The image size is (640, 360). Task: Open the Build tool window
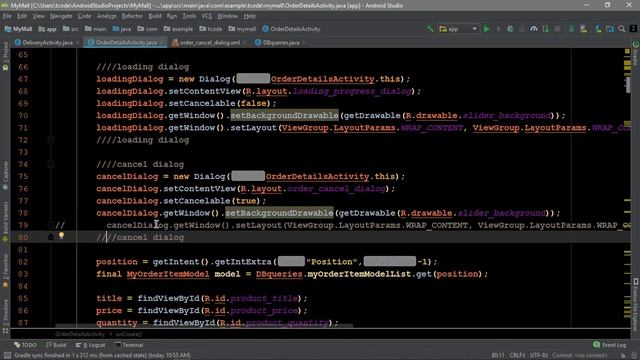tap(57, 345)
